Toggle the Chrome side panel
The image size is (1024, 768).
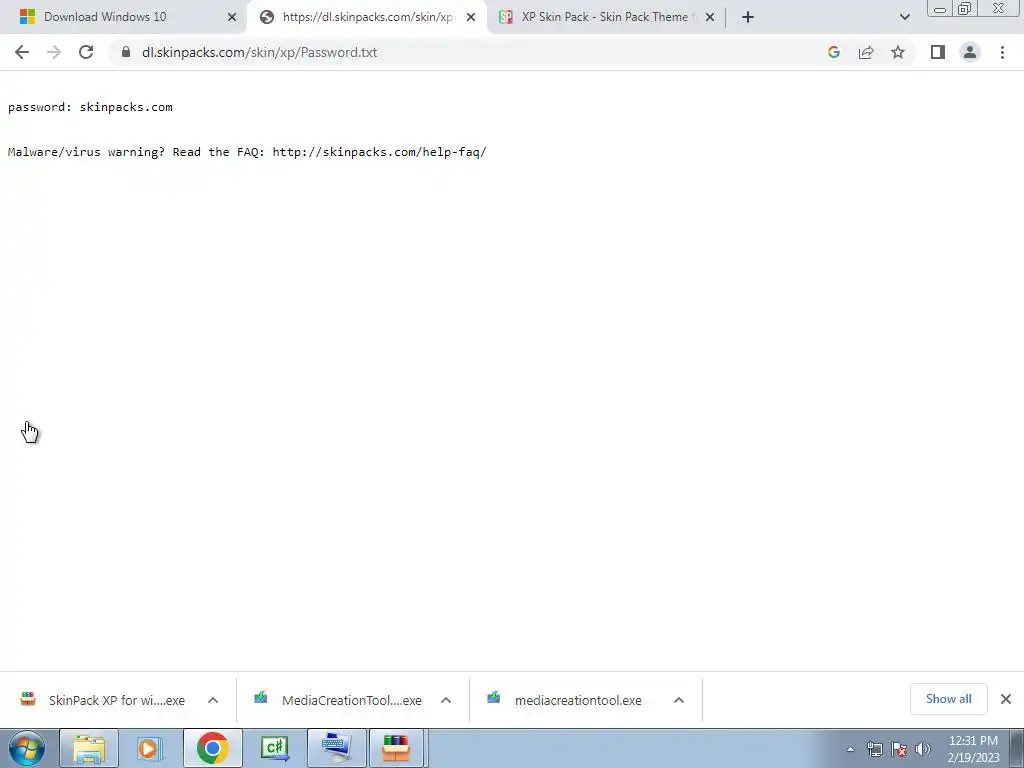938,52
